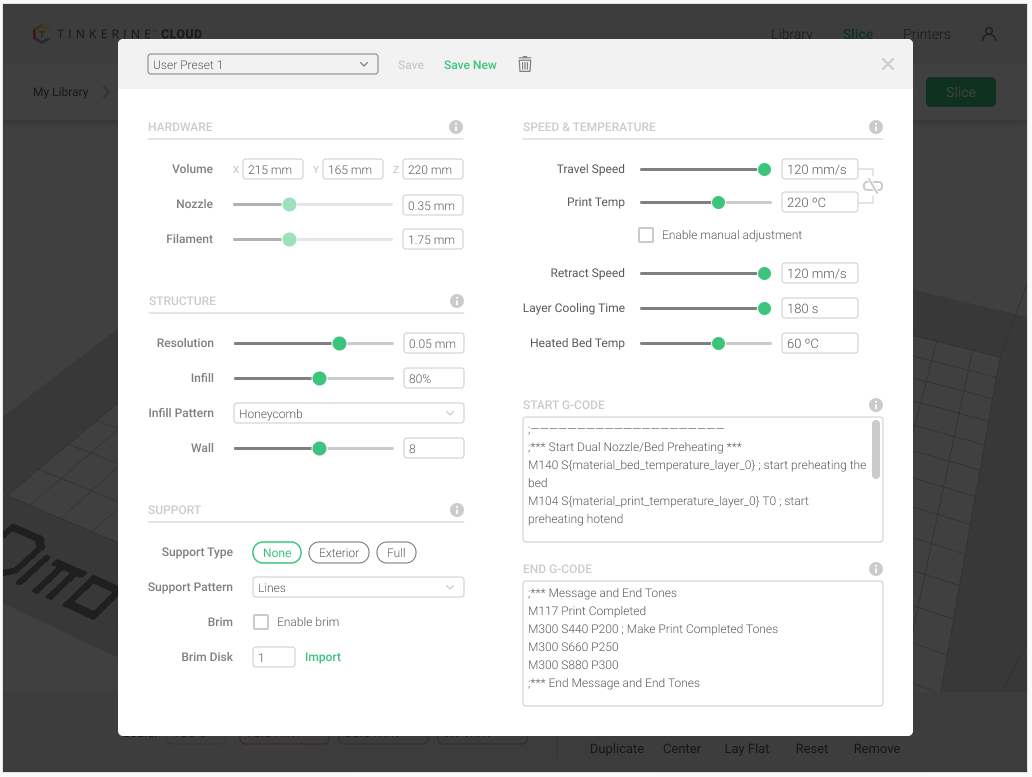Switch to the Slice tab
Image resolution: width=1032 pixels, height=777 pixels.
pos(858,34)
